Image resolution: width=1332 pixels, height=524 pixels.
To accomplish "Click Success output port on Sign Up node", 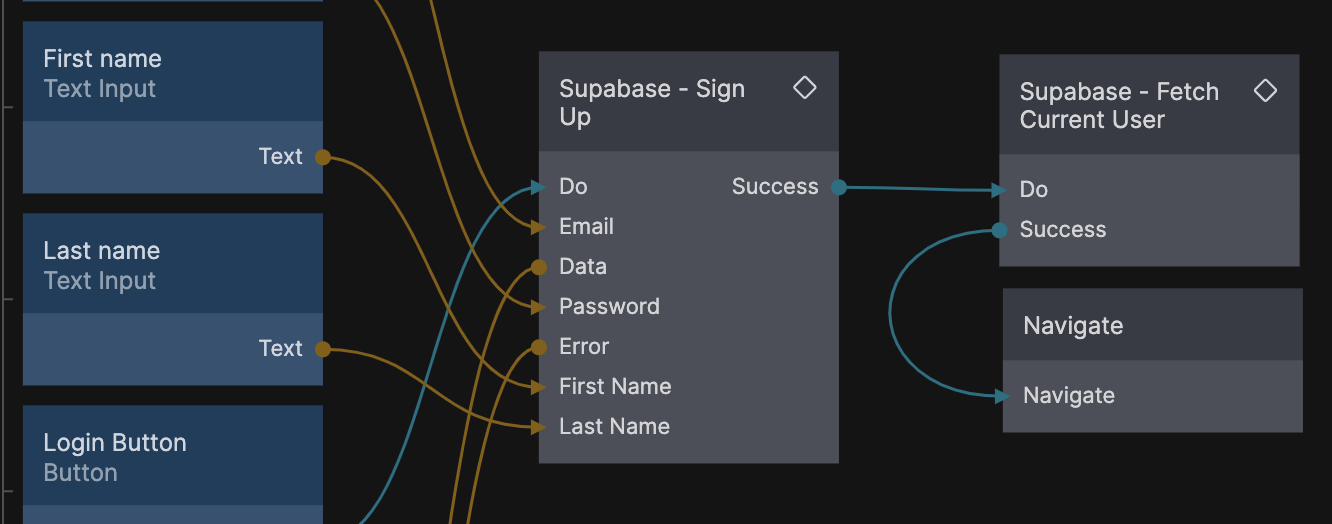I will tap(838, 187).
